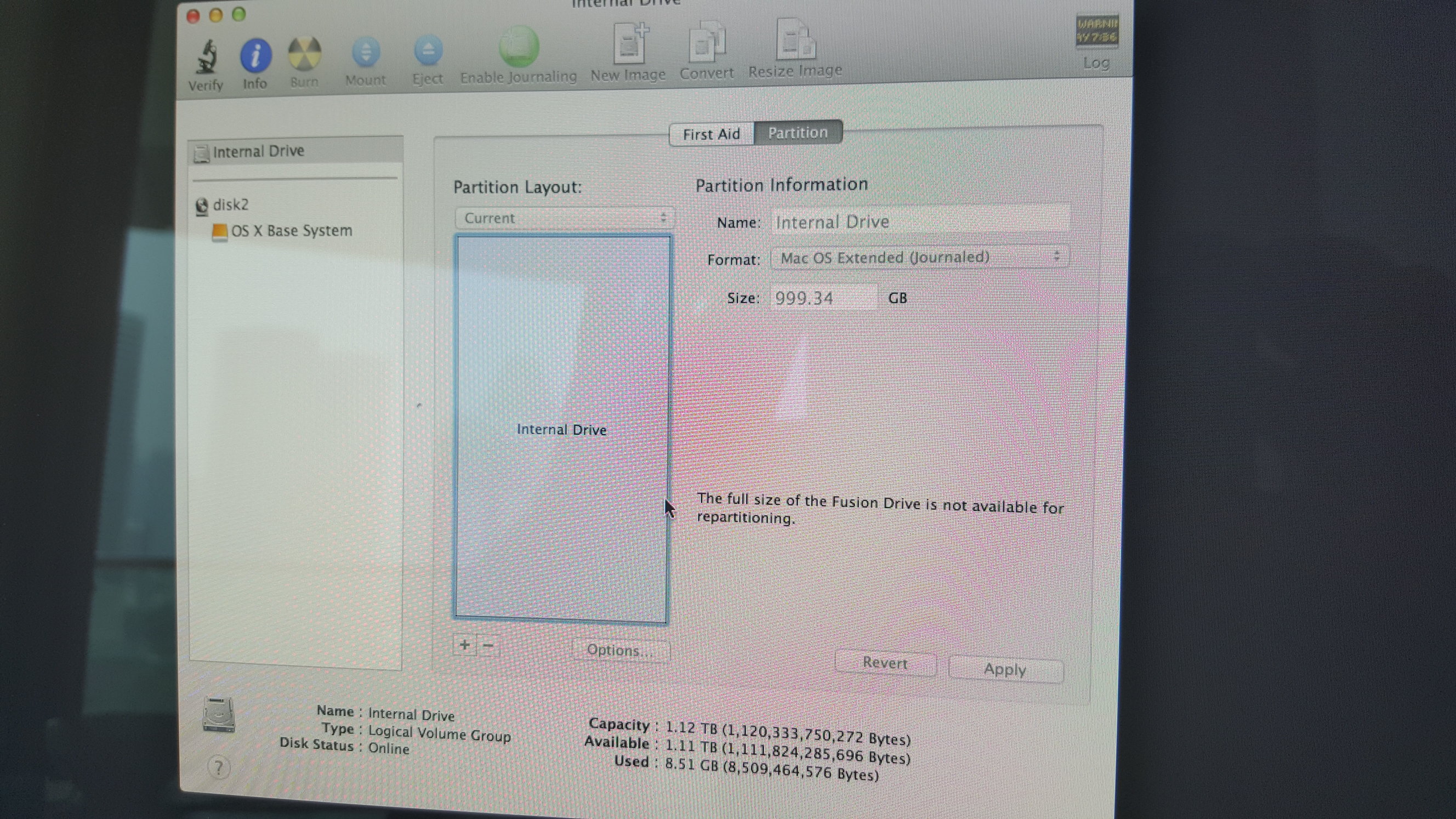Click the Disk Status Online text
Viewport: 1456px width, 819px height.
tap(389, 748)
